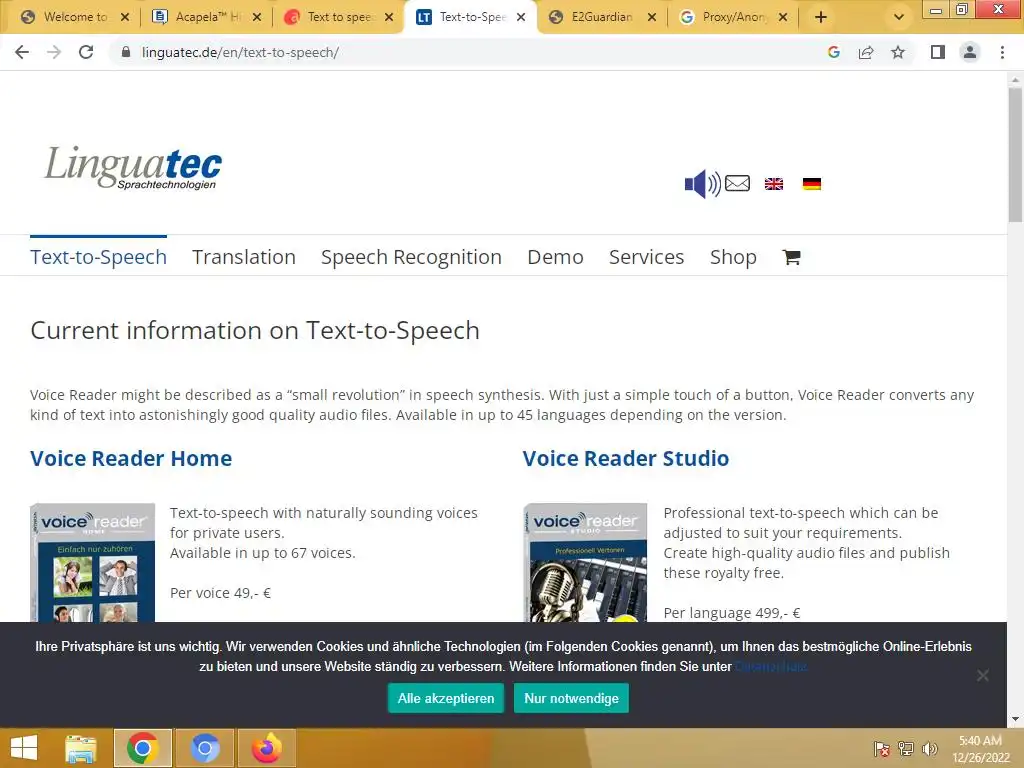The height and width of the screenshot is (768, 1024).
Task: Open the privacy policy link in cookie banner
Action: pos(771,667)
